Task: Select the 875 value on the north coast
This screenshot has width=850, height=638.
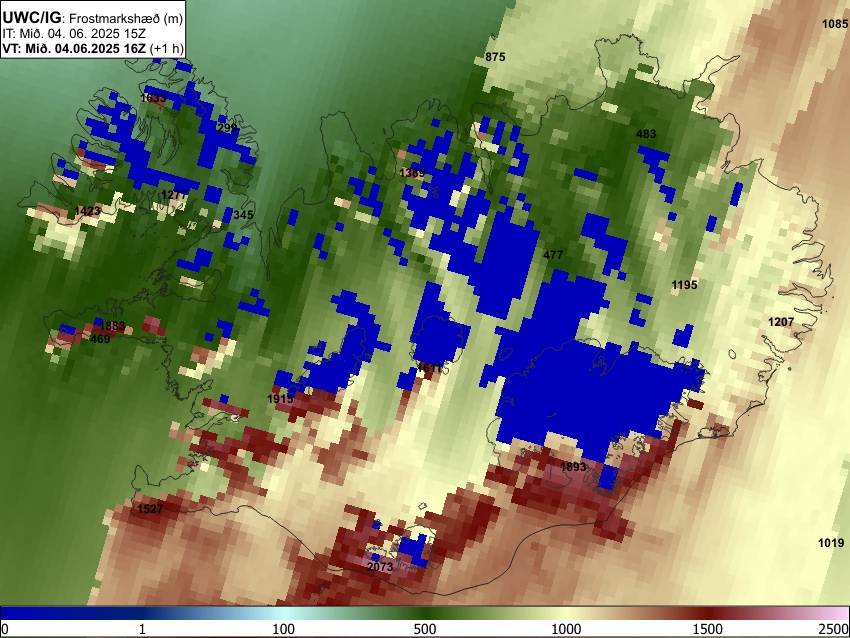Action: [x=495, y=57]
